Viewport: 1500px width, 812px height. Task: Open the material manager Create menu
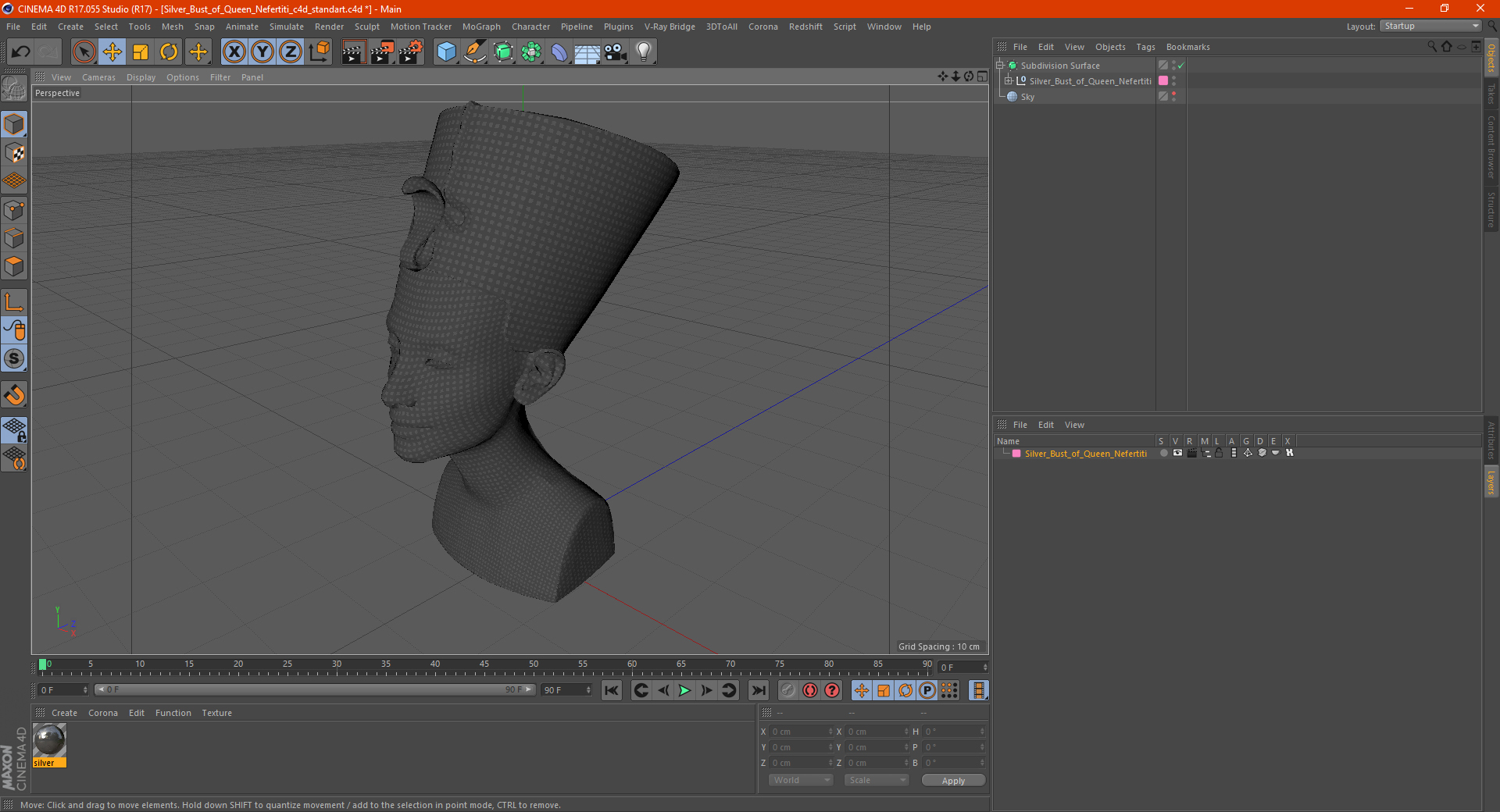pyautogui.click(x=64, y=713)
